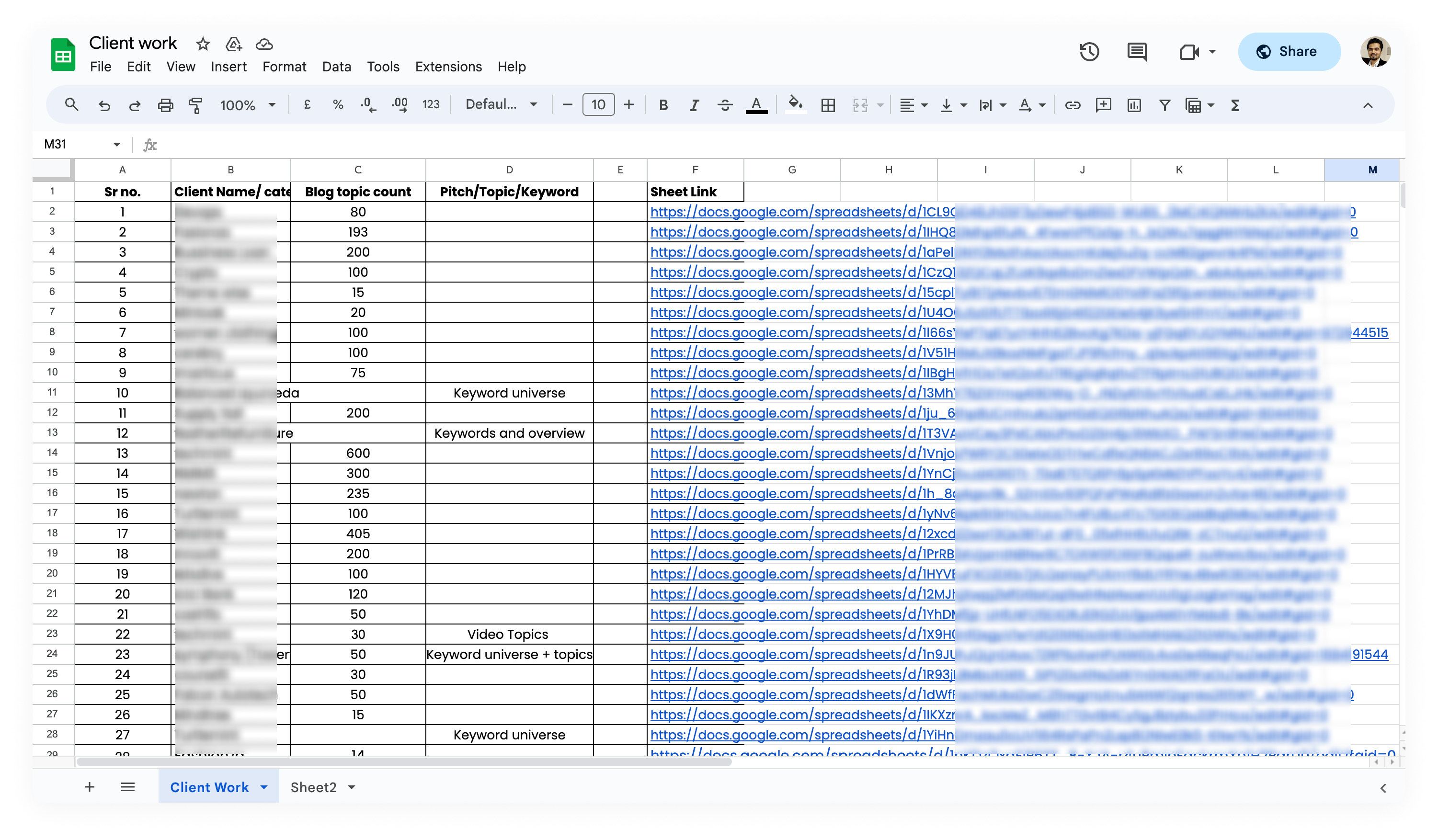Star the Client work document

pos(203,44)
